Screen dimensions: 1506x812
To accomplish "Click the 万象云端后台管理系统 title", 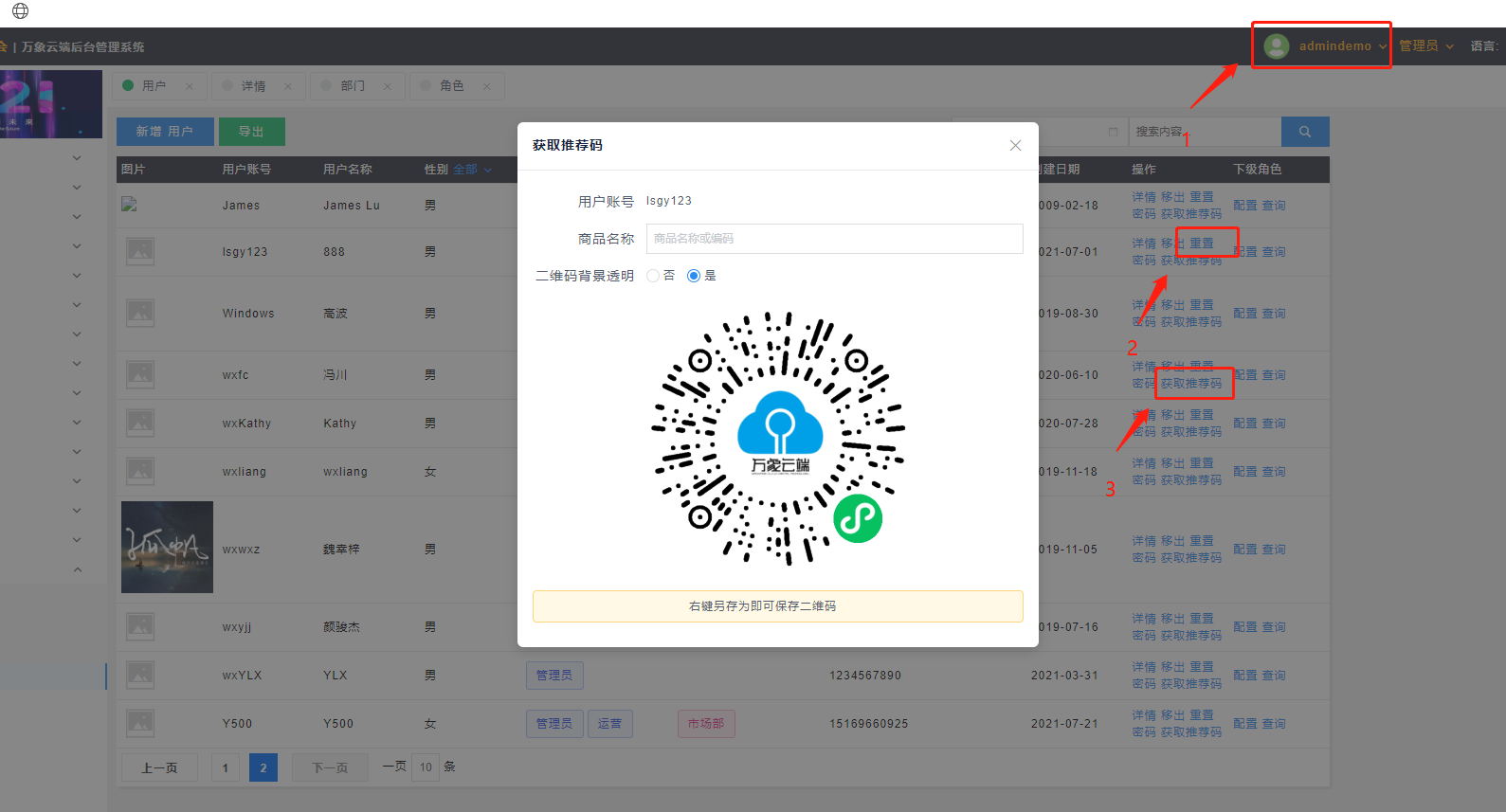I will click(x=83, y=46).
